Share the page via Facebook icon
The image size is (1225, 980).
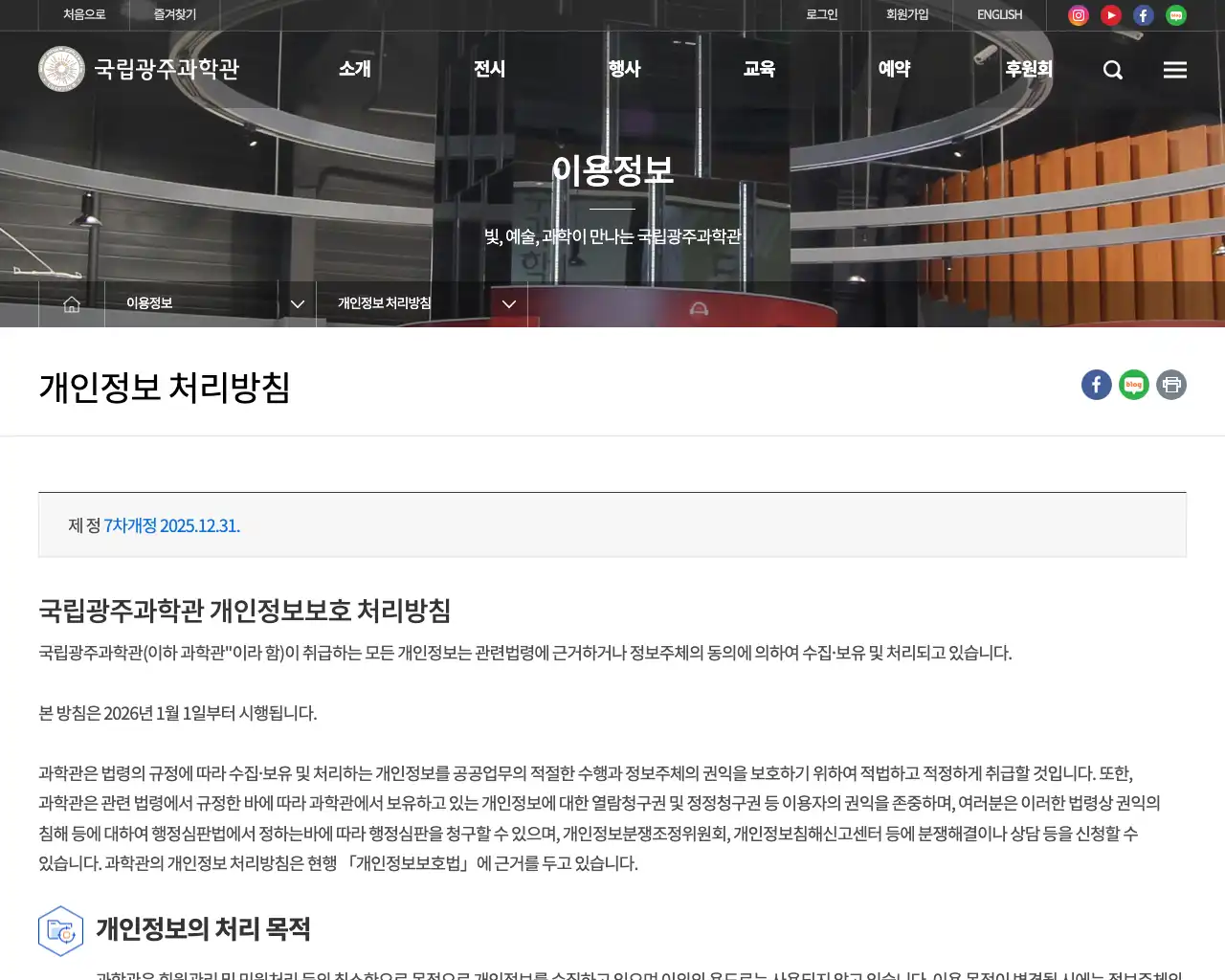pyautogui.click(x=1096, y=385)
